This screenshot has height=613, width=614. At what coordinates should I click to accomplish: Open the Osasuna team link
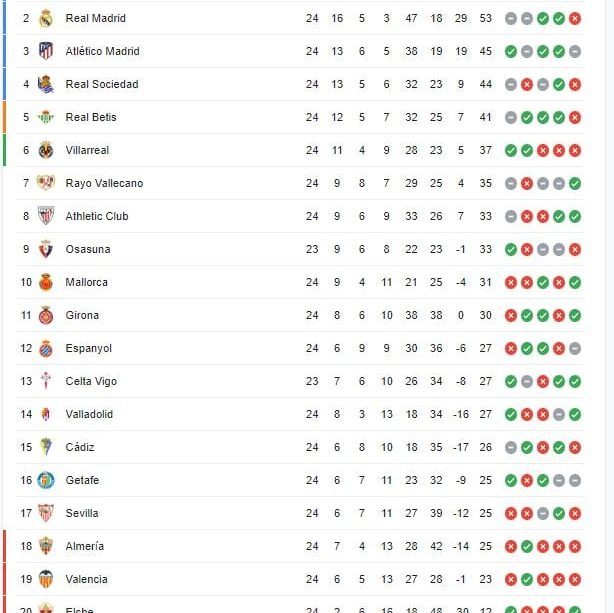pos(88,249)
